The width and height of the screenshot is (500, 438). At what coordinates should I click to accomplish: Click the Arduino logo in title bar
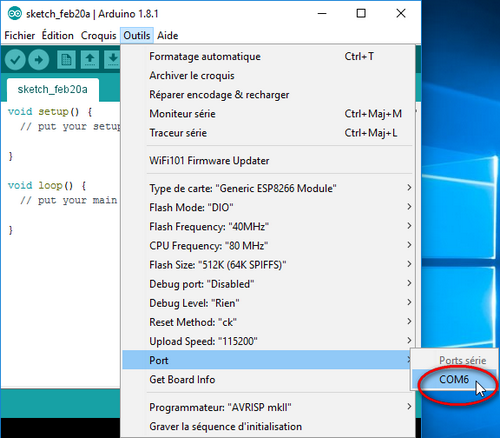point(15,14)
